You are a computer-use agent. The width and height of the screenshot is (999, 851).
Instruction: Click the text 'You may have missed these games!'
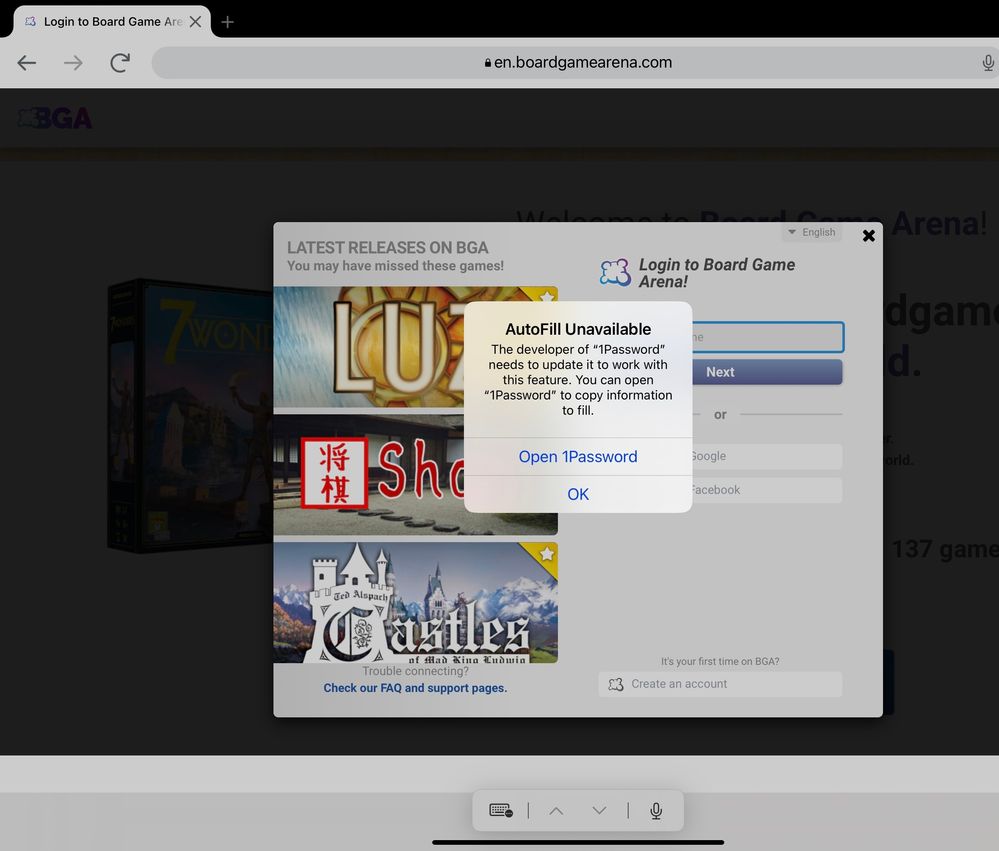pos(395,266)
